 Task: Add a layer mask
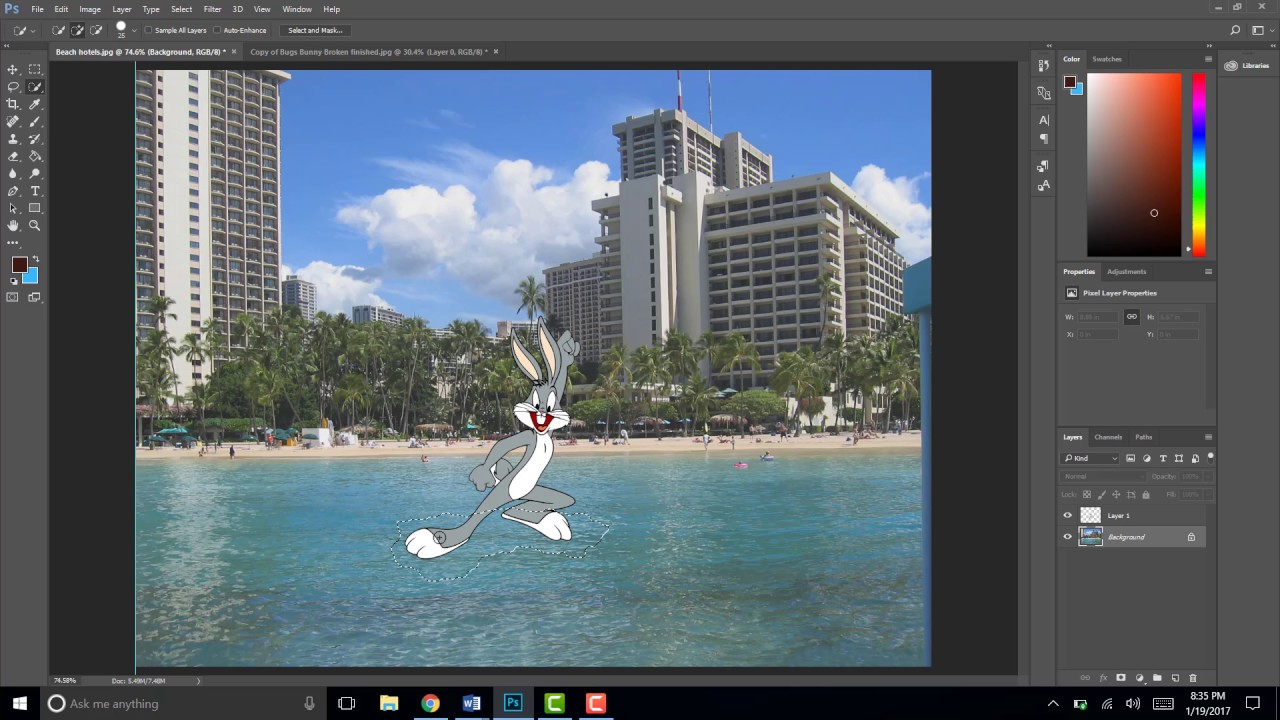(1121, 678)
